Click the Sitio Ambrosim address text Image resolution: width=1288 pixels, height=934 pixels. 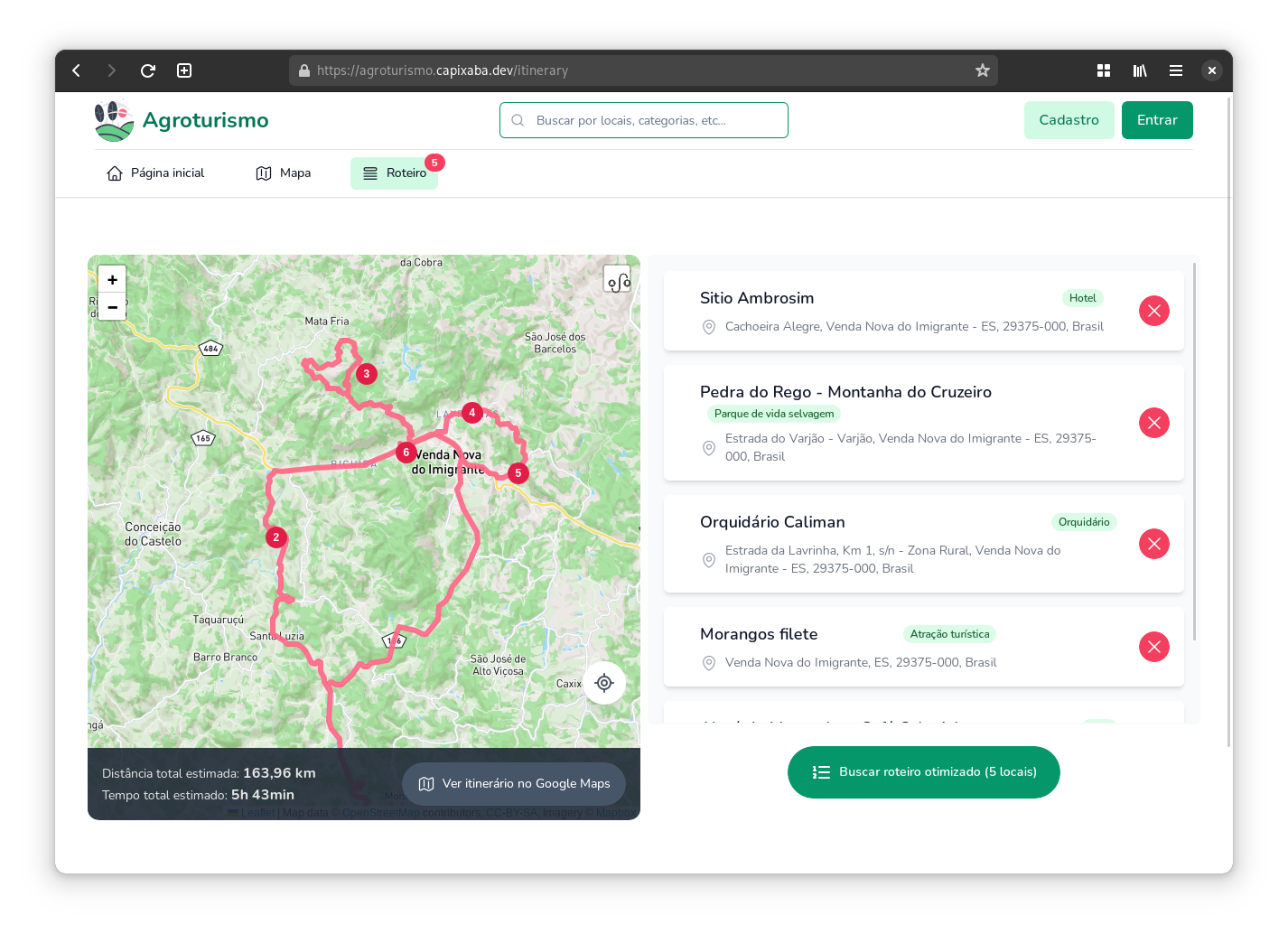(914, 327)
